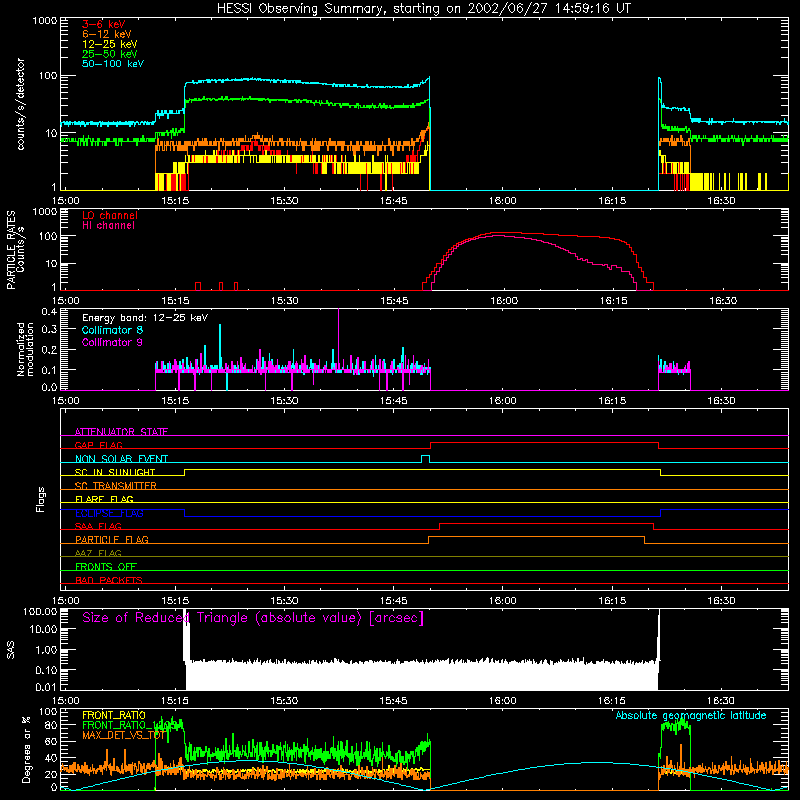This screenshot has height=800, width=800.
Task: Click the 'GAP_FLAG' flag label
Action: 98,445
